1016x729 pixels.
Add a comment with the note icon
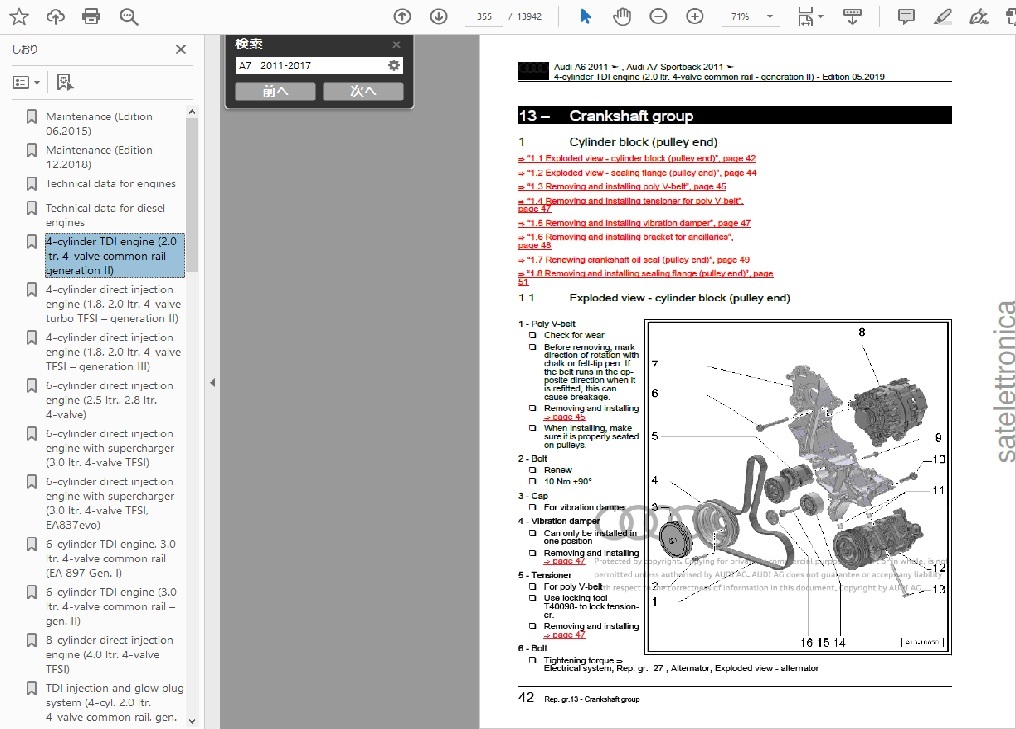coord(906,16)
